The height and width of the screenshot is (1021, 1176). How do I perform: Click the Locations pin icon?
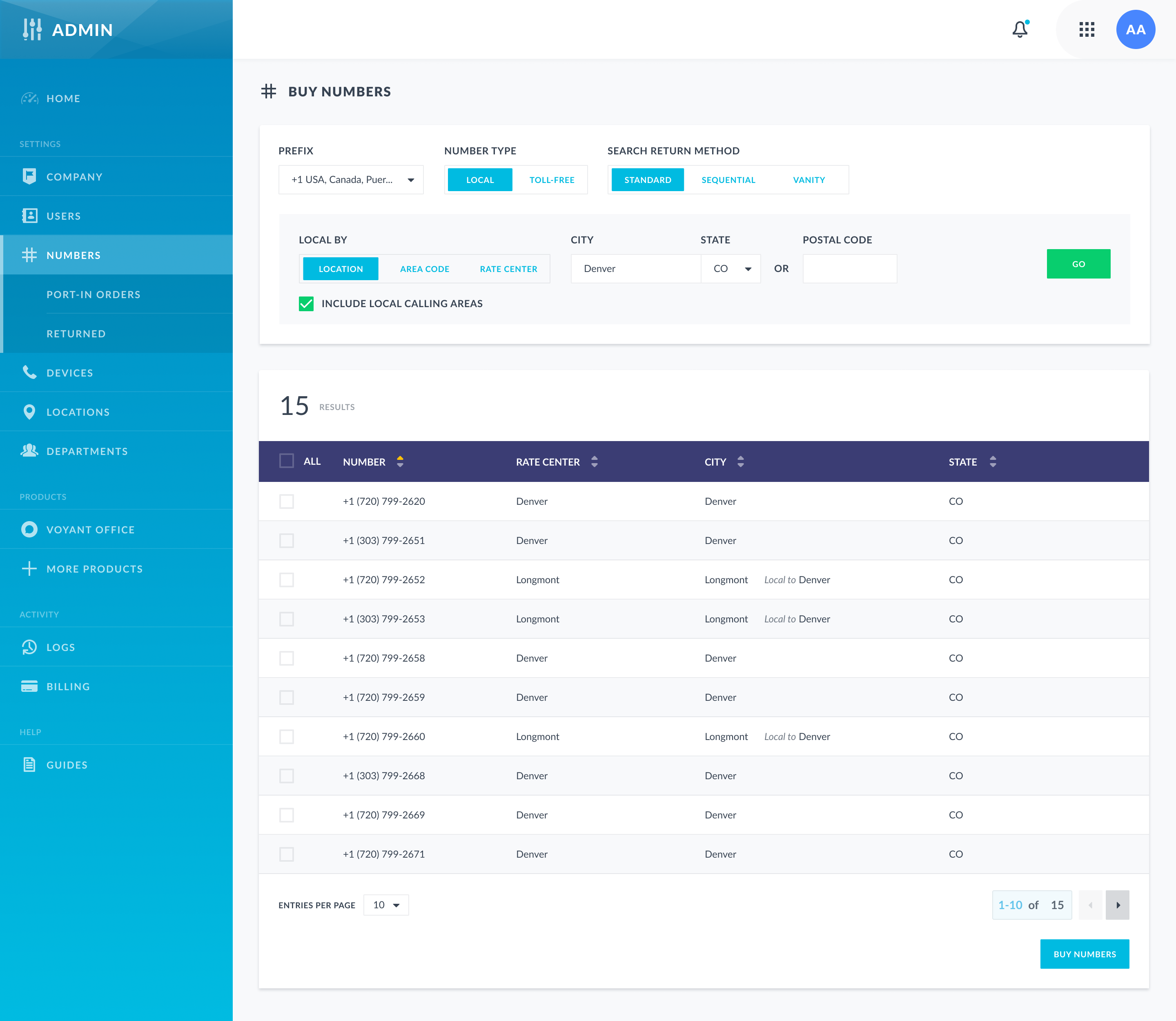coord(30,412)
